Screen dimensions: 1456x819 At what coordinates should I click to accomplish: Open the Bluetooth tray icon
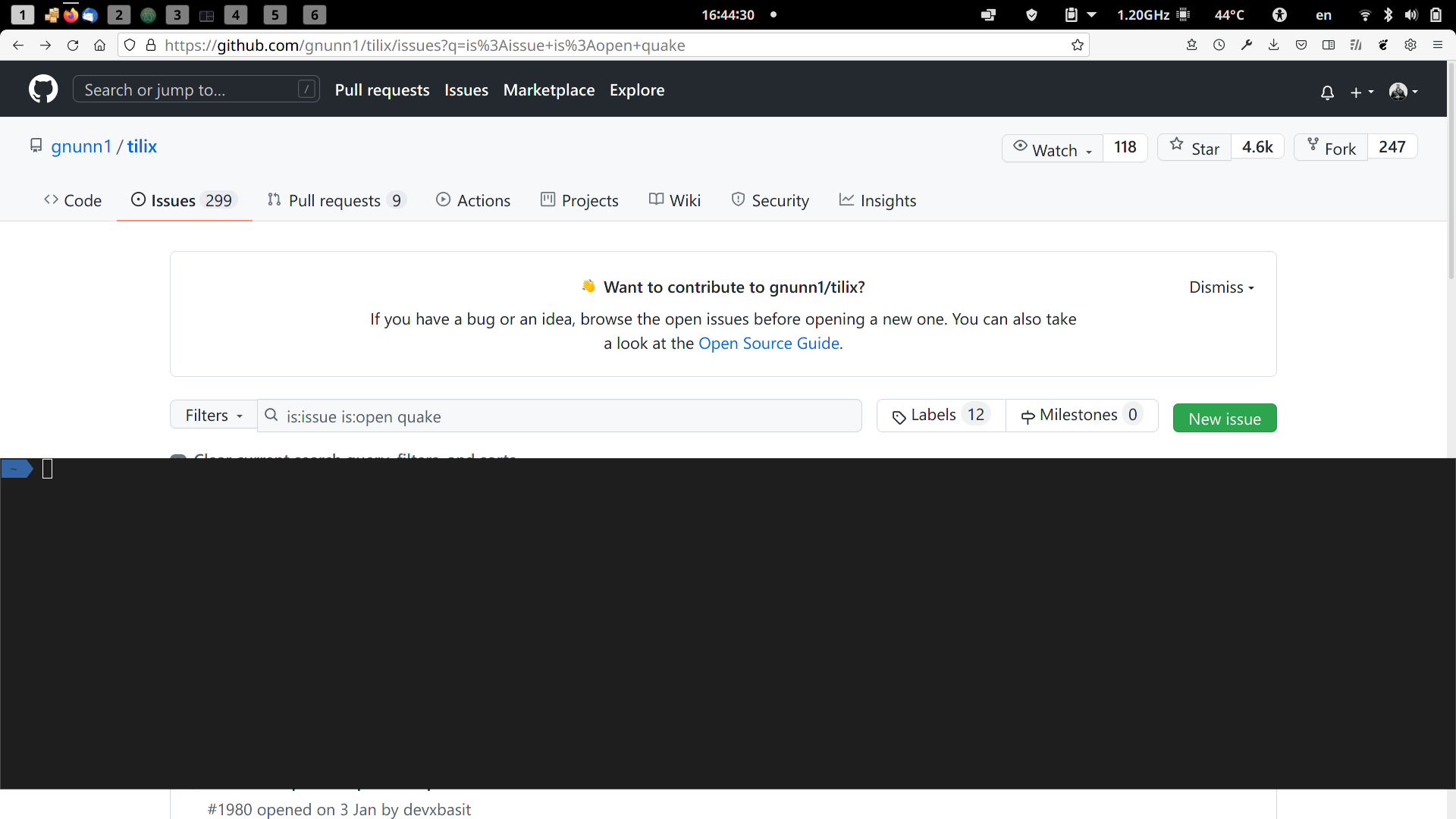1388,14
